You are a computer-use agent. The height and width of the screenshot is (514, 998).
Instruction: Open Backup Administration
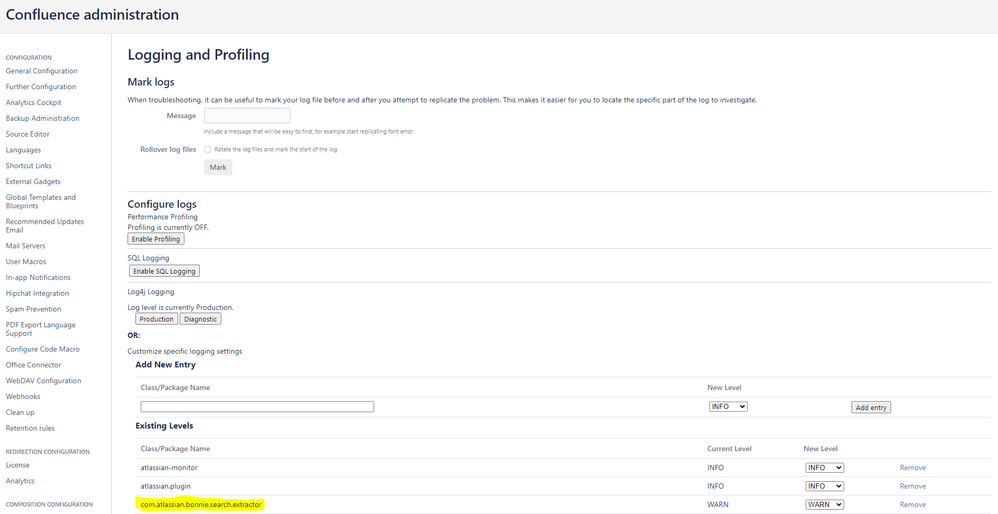43,119
